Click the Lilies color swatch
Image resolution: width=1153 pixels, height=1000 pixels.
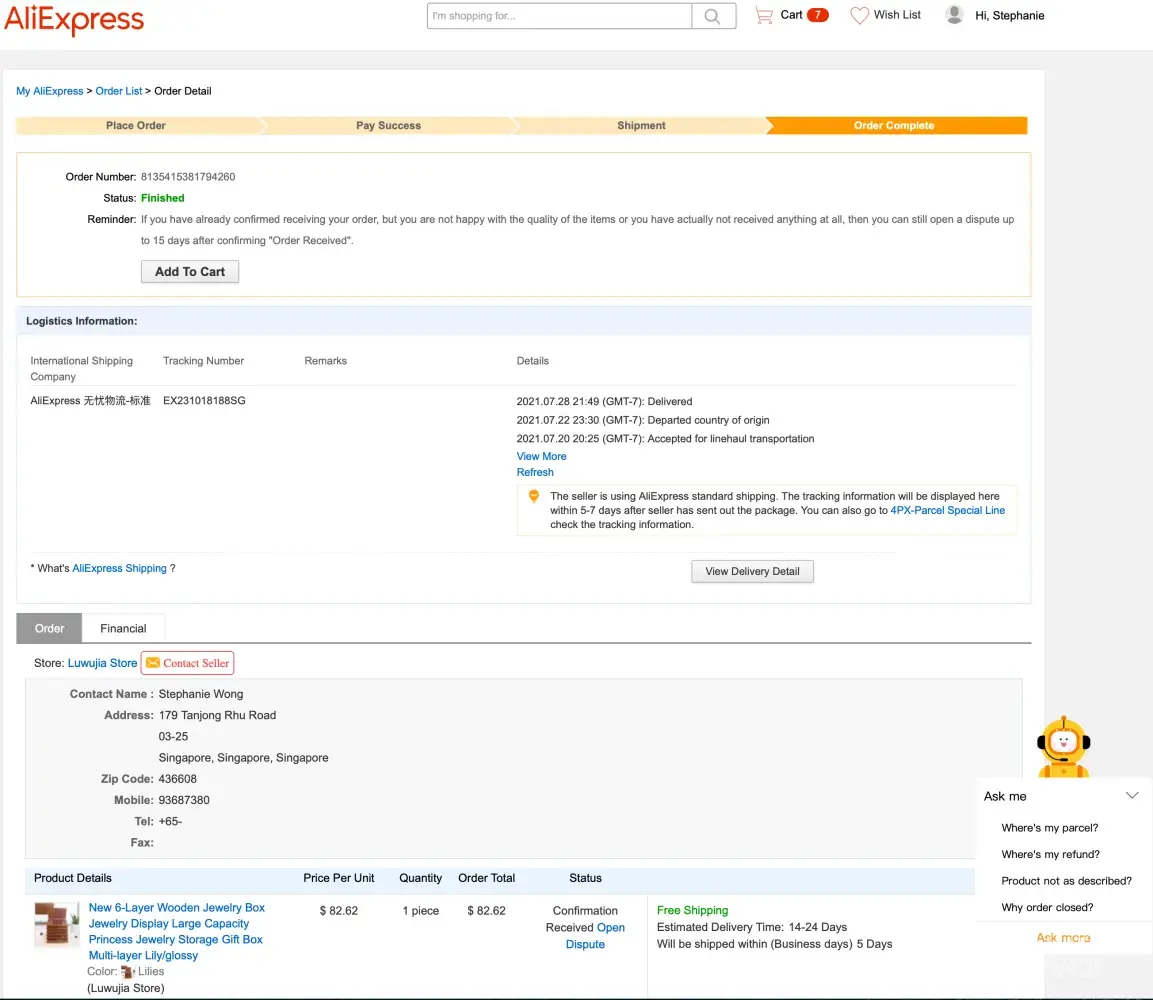(127, 971)
